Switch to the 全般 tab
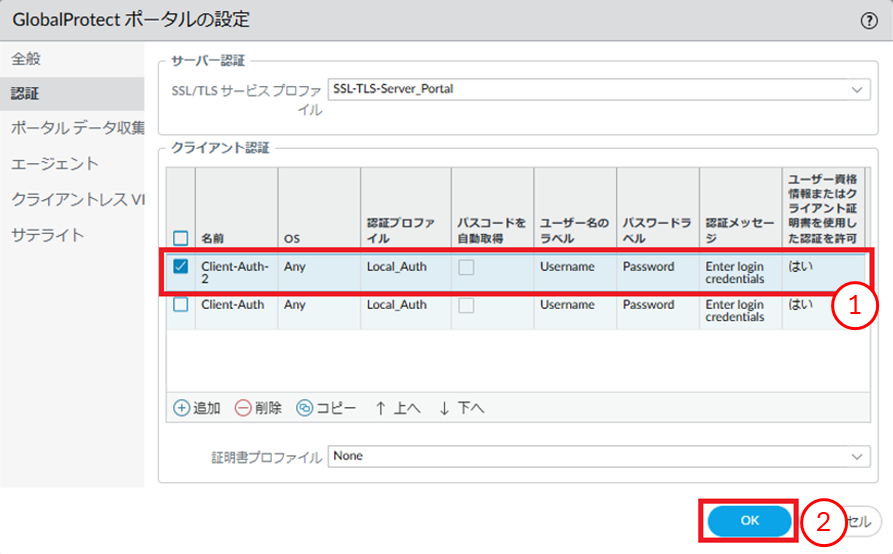893x554 pixels. [26, 58]
